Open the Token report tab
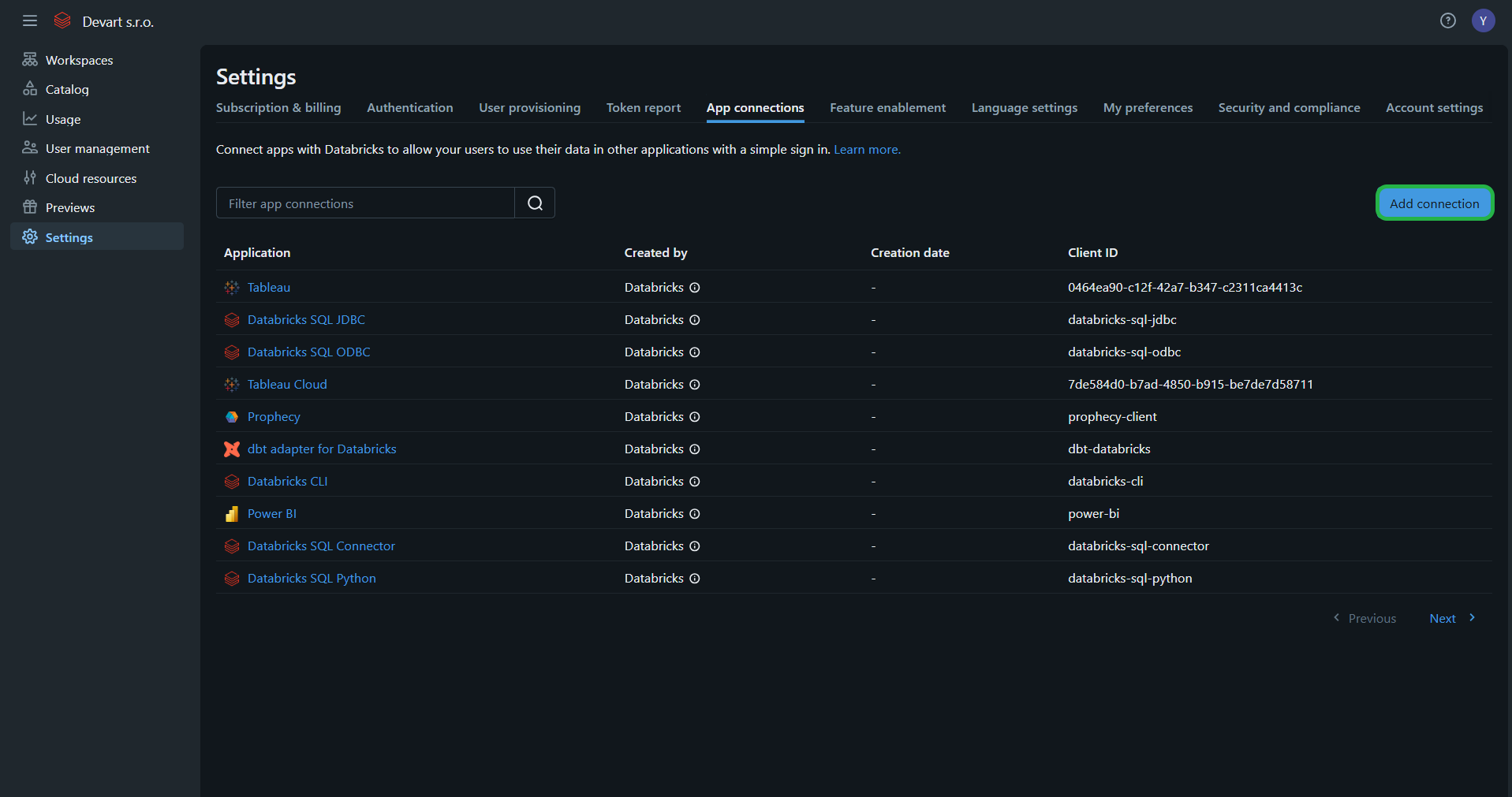1512x797 pixels. 643,108
